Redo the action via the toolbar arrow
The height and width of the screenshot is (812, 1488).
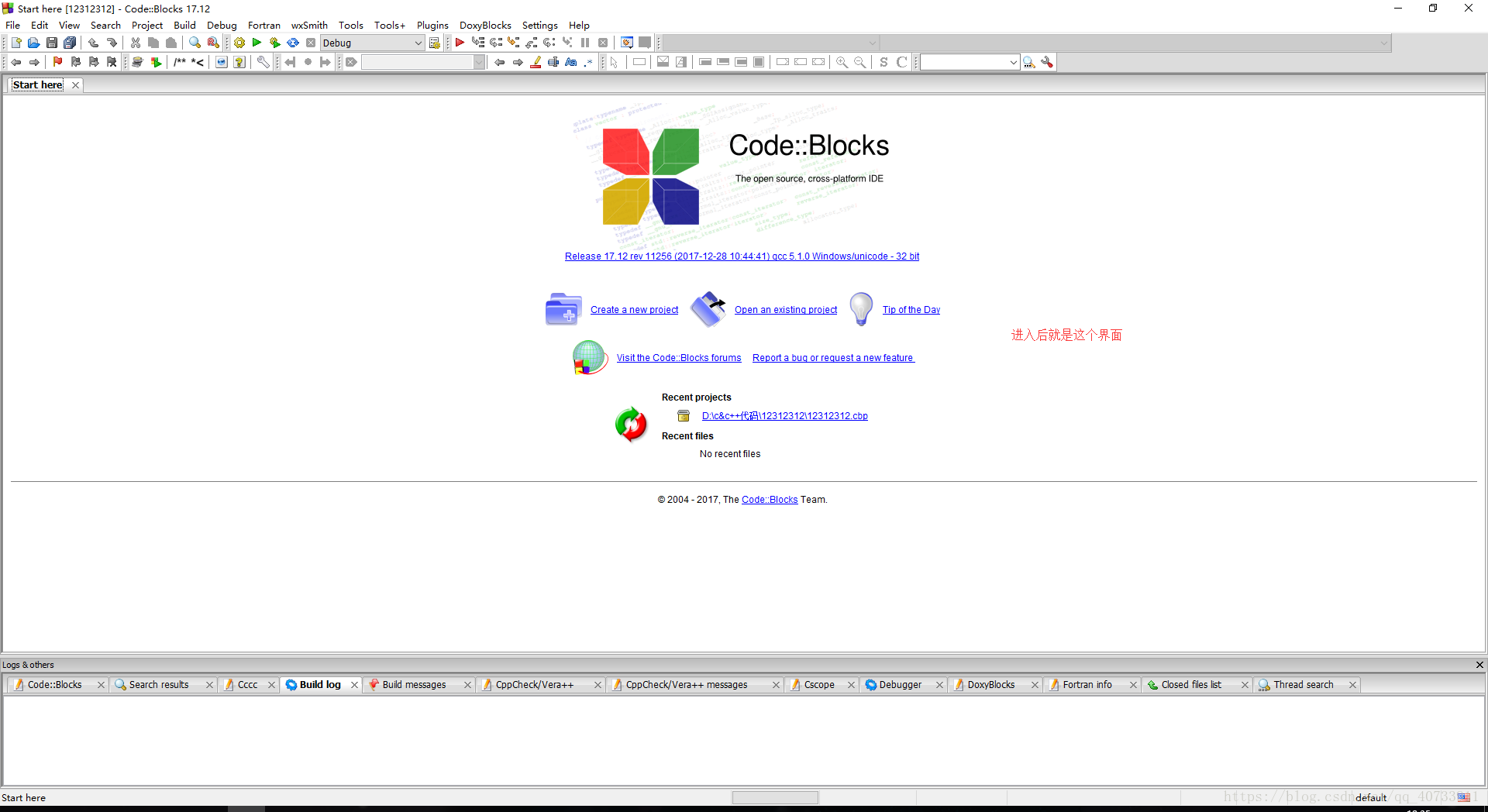tap(112, 43)
